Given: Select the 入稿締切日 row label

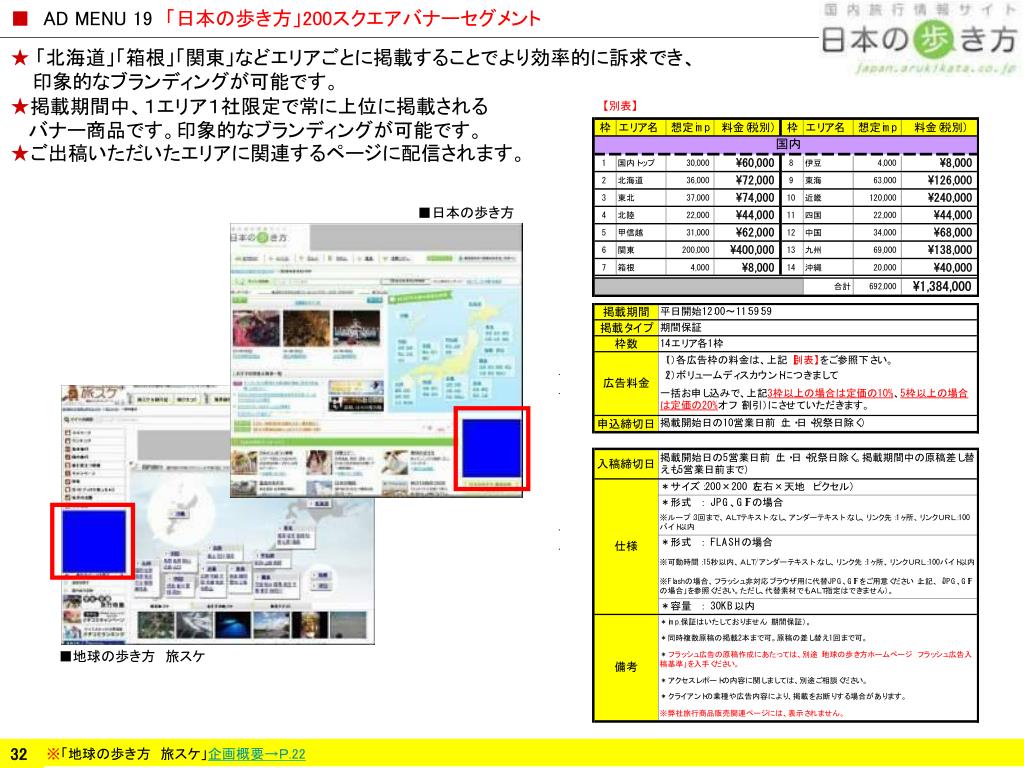Looking at the screenshot, I should pyautogui.click(x=626, y=464).
